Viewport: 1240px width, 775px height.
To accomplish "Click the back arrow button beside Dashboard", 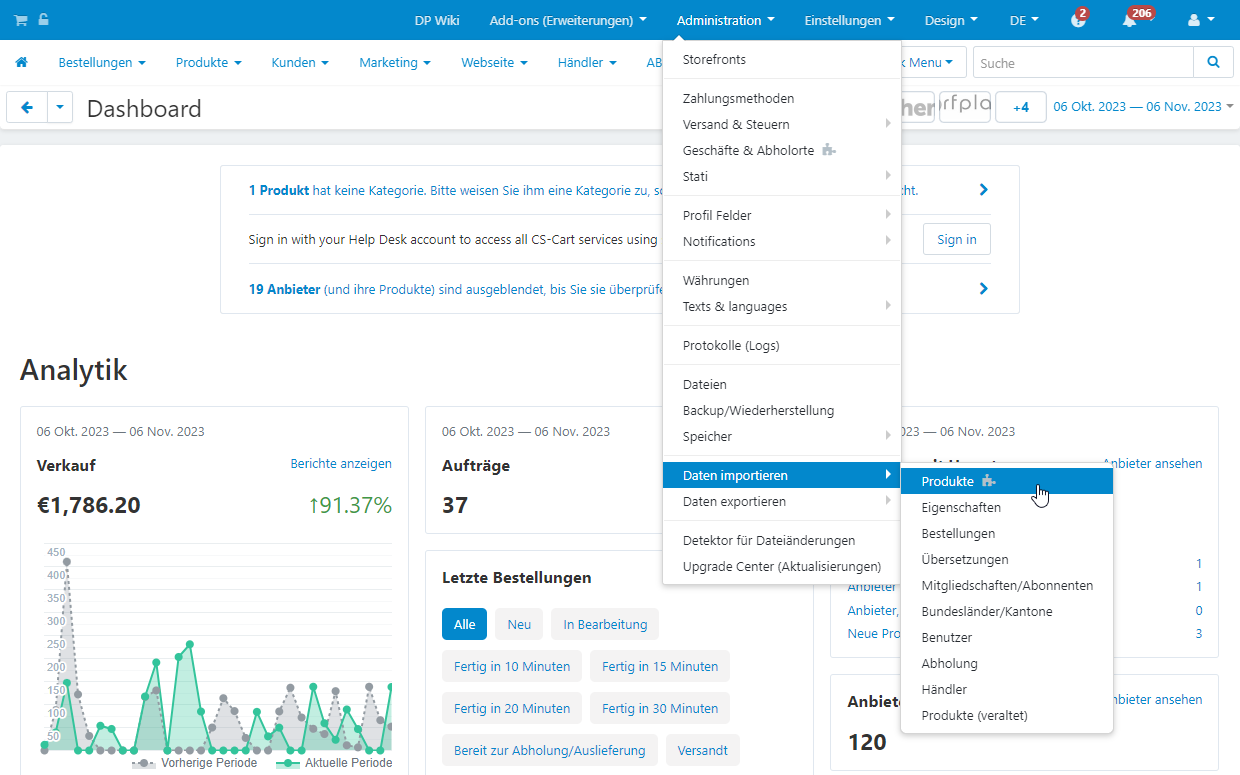I will 27,108.
